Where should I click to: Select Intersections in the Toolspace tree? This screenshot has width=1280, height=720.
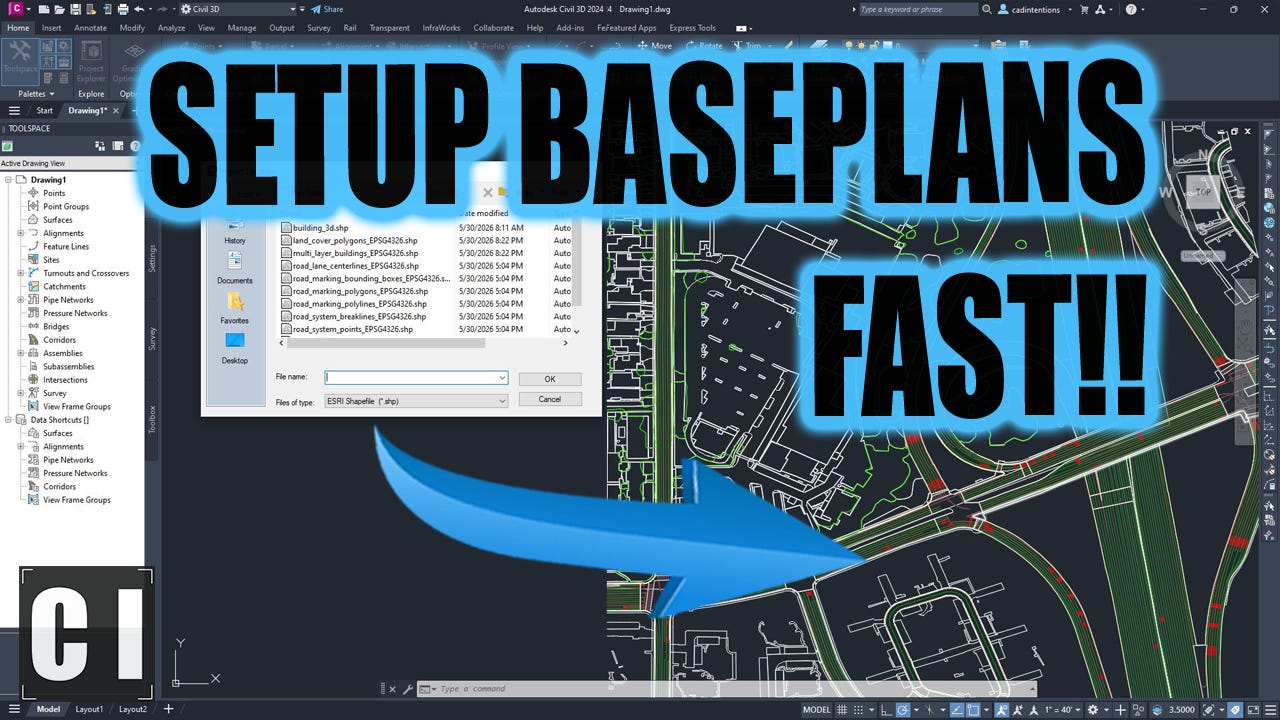tap(65, 380)
